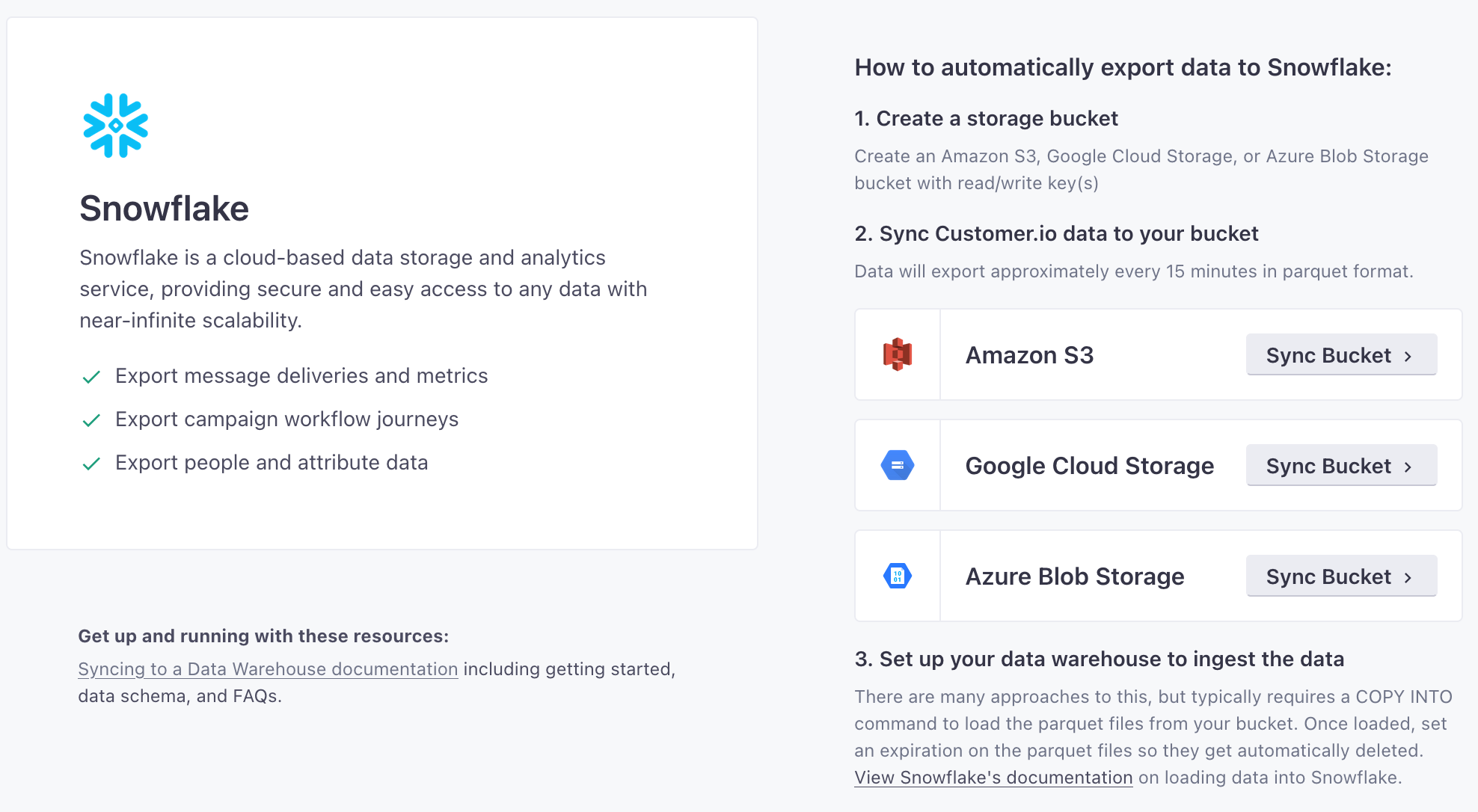Click the Google Cloud Storage hexagon icon
1478x812 pixels.
click(898, 465)
